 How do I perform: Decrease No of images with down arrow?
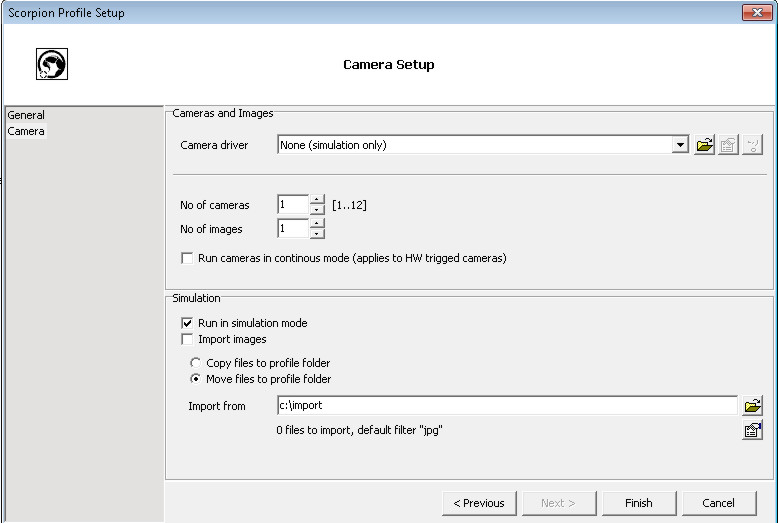[317, 234]
